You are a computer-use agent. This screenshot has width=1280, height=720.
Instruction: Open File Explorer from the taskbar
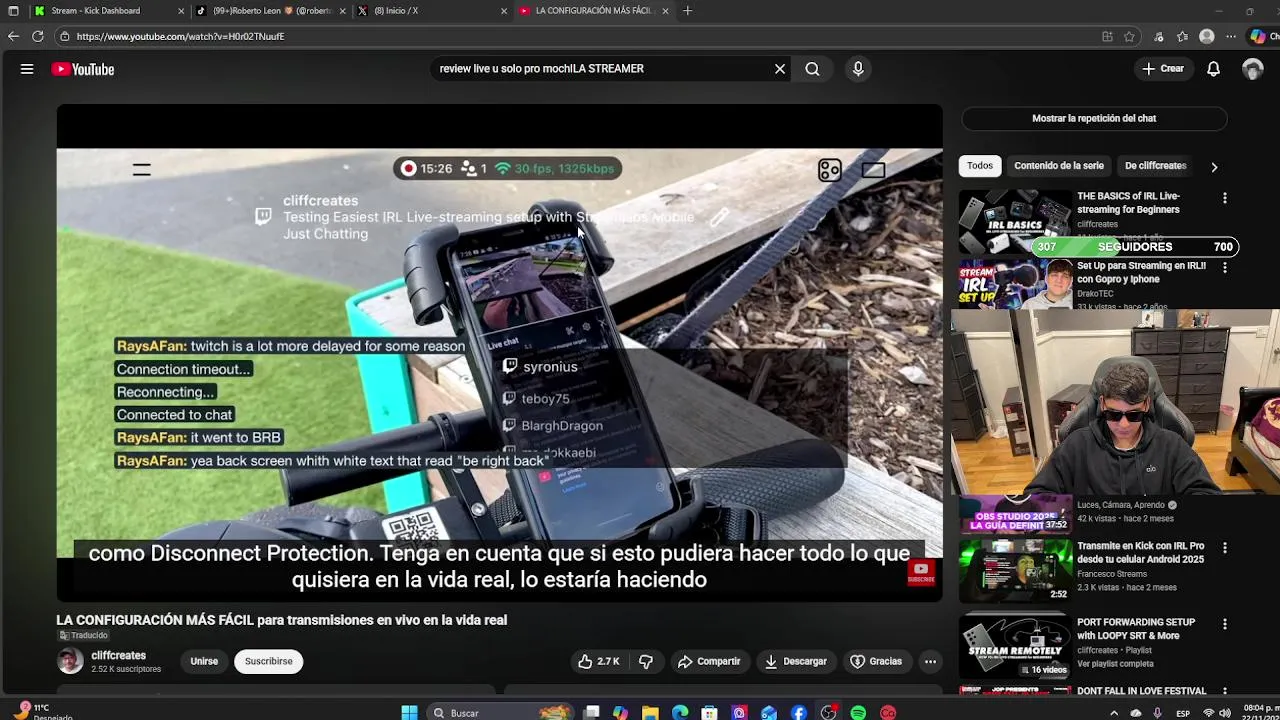tap(650, 713)
